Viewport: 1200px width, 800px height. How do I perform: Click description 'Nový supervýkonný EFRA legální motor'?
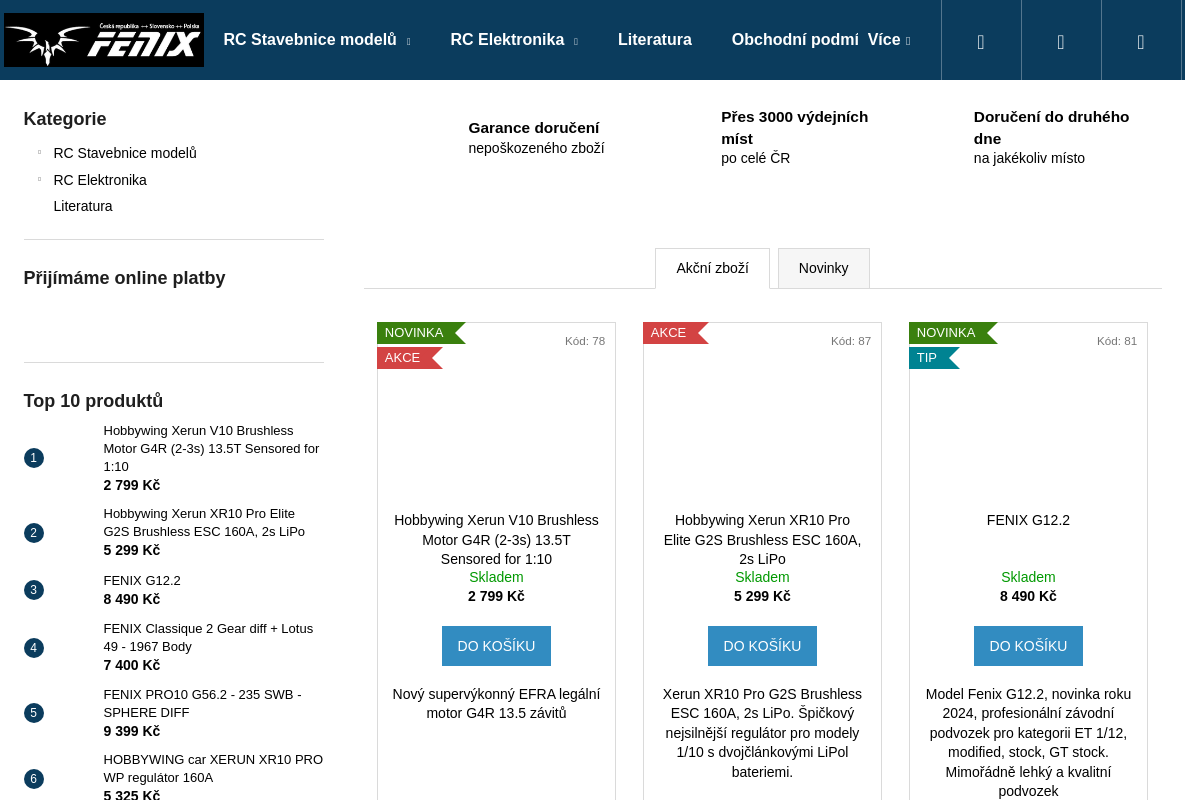click(x=496, y=704)
